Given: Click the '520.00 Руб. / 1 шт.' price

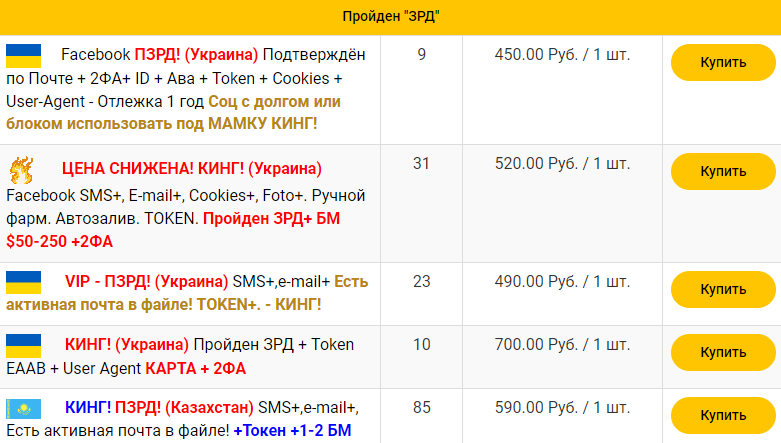Looking at the screenshot, I should tap(562, 163).
